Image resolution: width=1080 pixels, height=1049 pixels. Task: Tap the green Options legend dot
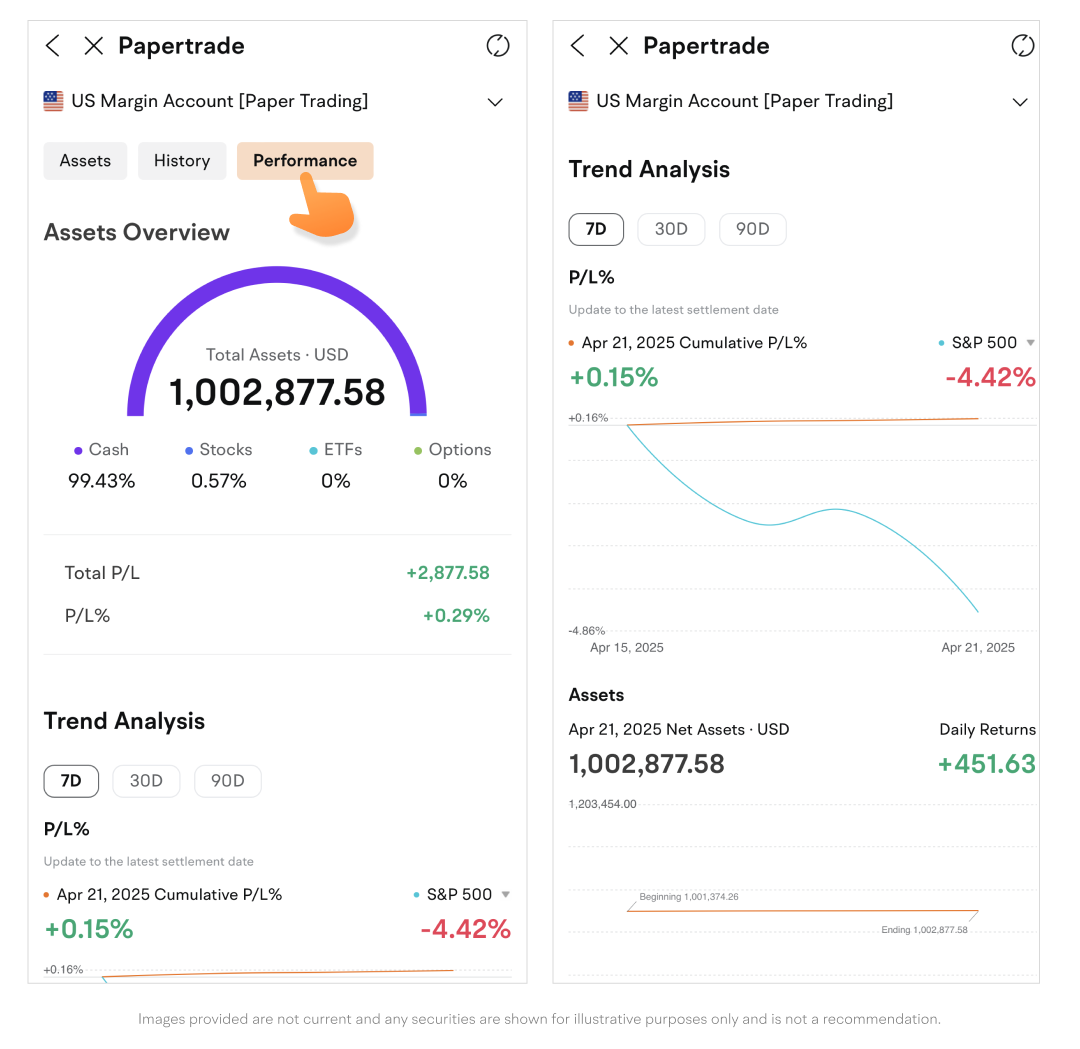coord(418,451)
